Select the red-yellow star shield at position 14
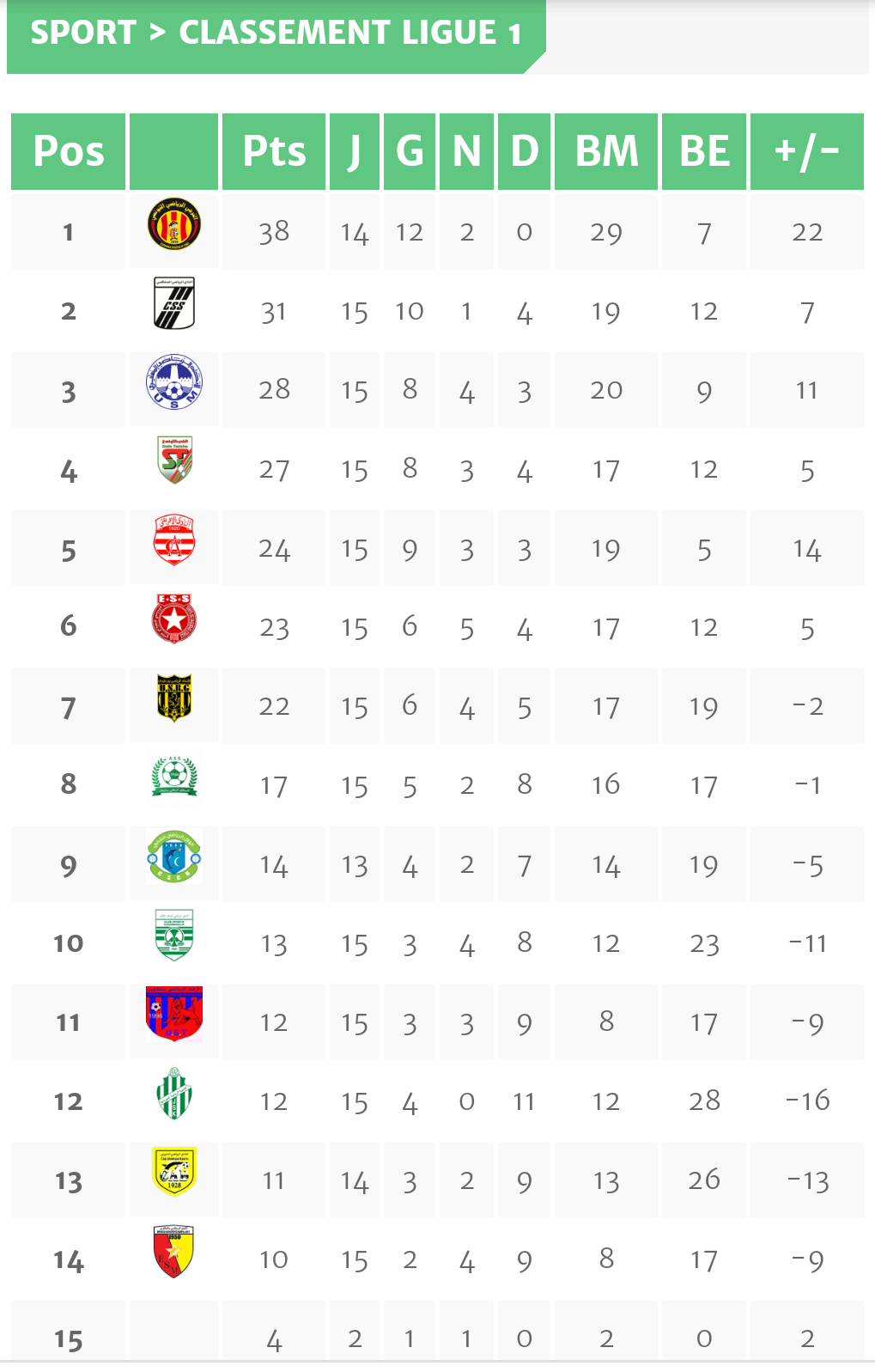This screenshot has height=1372, width=875. point(174,1251)
